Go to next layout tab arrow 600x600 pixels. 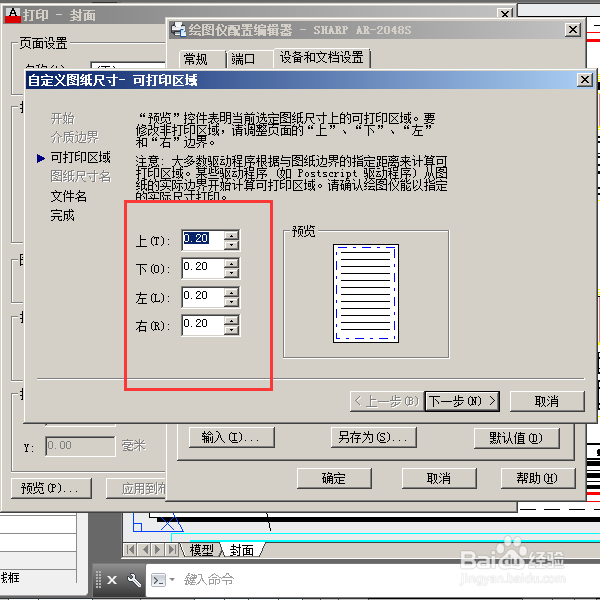158,550
